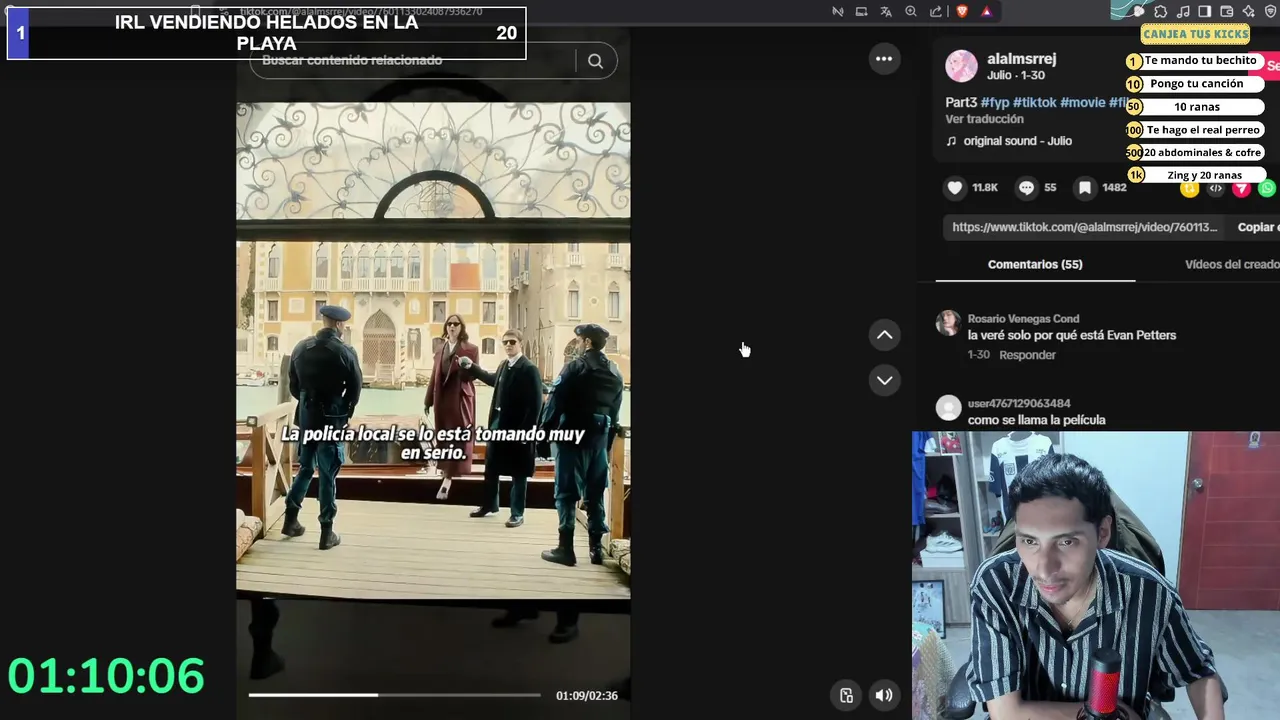Switch to Vídeos del creador tab
The height and width of the screenshot is (720, 1280).
coord(1232,264)
